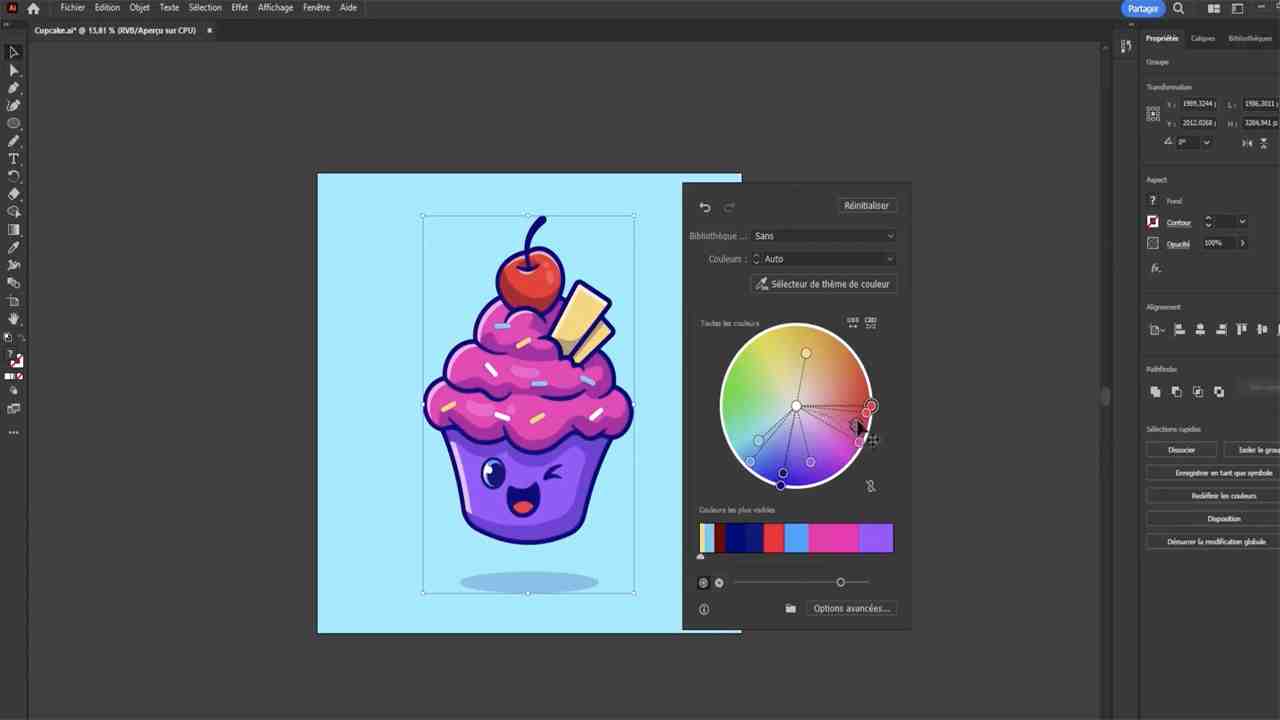Open the Couleurs dropdown set to Auto
The width and height of the screenshot is (1280, 720).
pos(824,259)
